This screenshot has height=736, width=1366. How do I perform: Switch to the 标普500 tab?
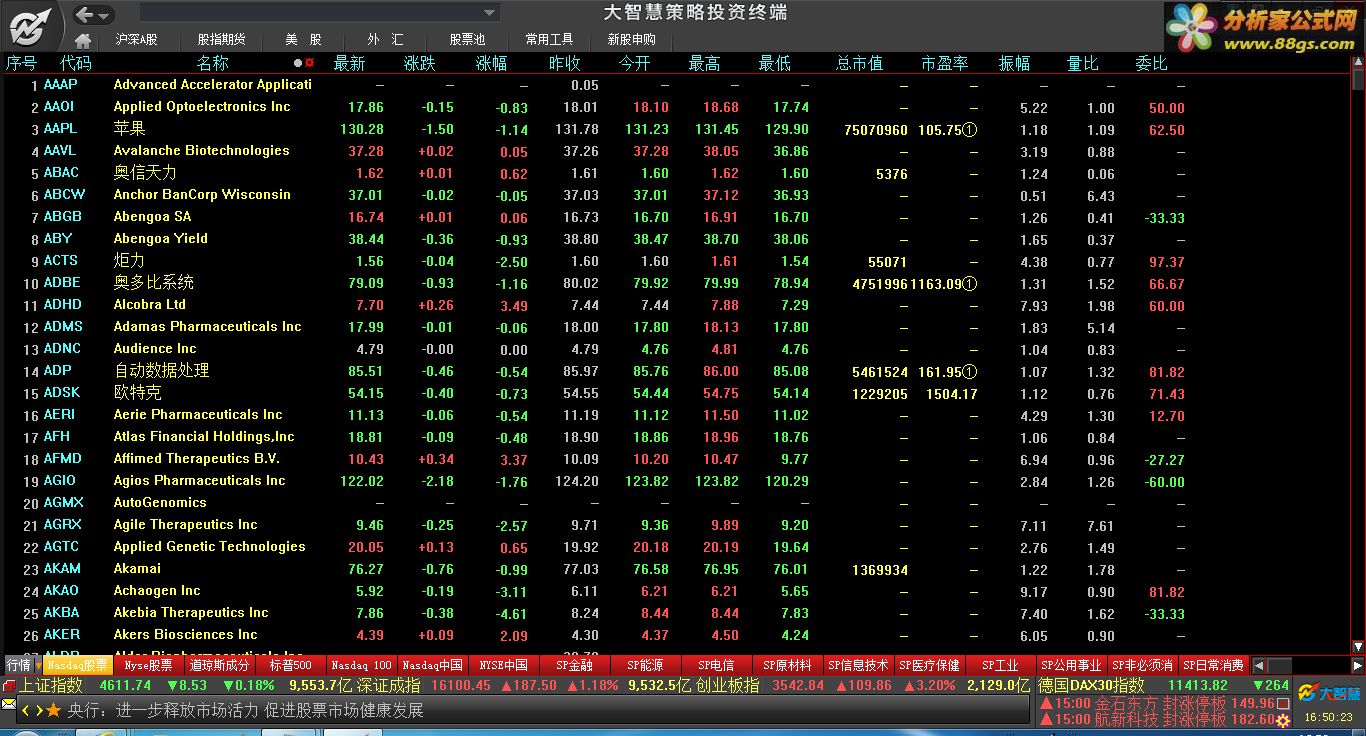click(291, 665)
